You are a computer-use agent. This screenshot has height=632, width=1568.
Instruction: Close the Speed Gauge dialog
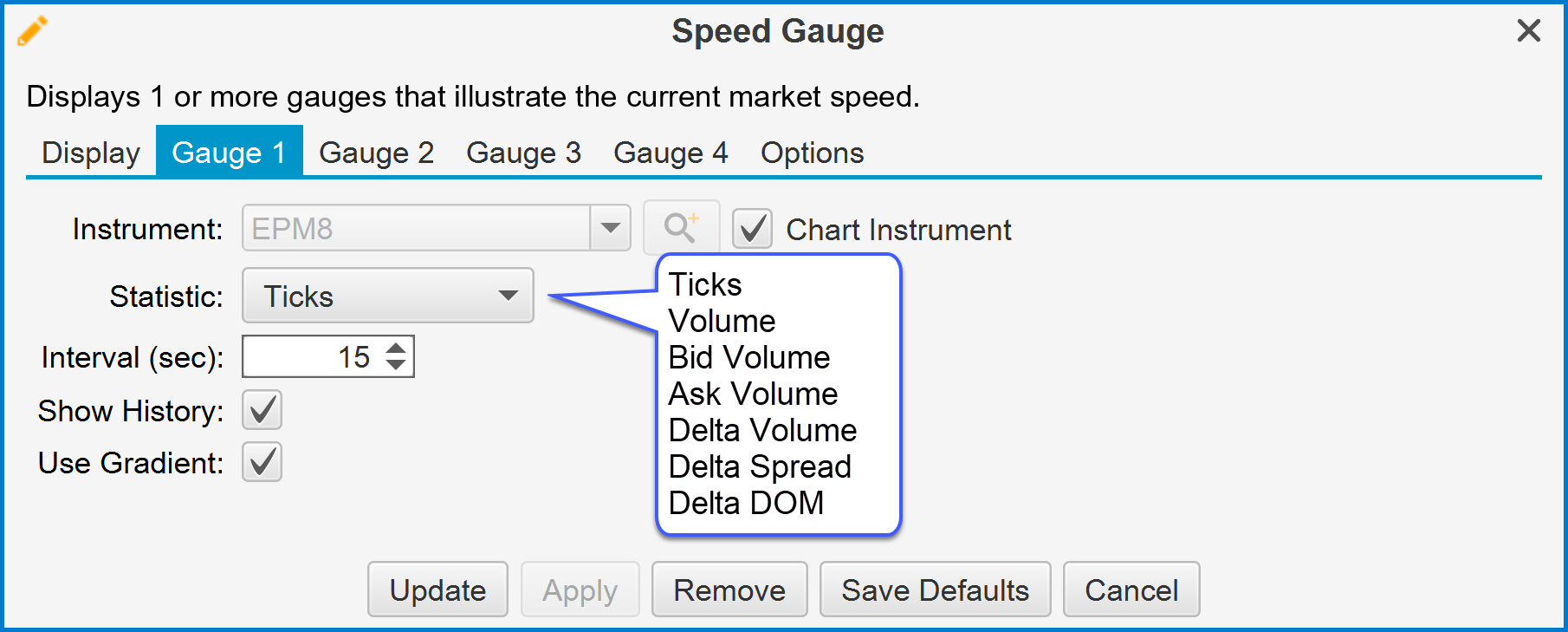pos(1528,31)
